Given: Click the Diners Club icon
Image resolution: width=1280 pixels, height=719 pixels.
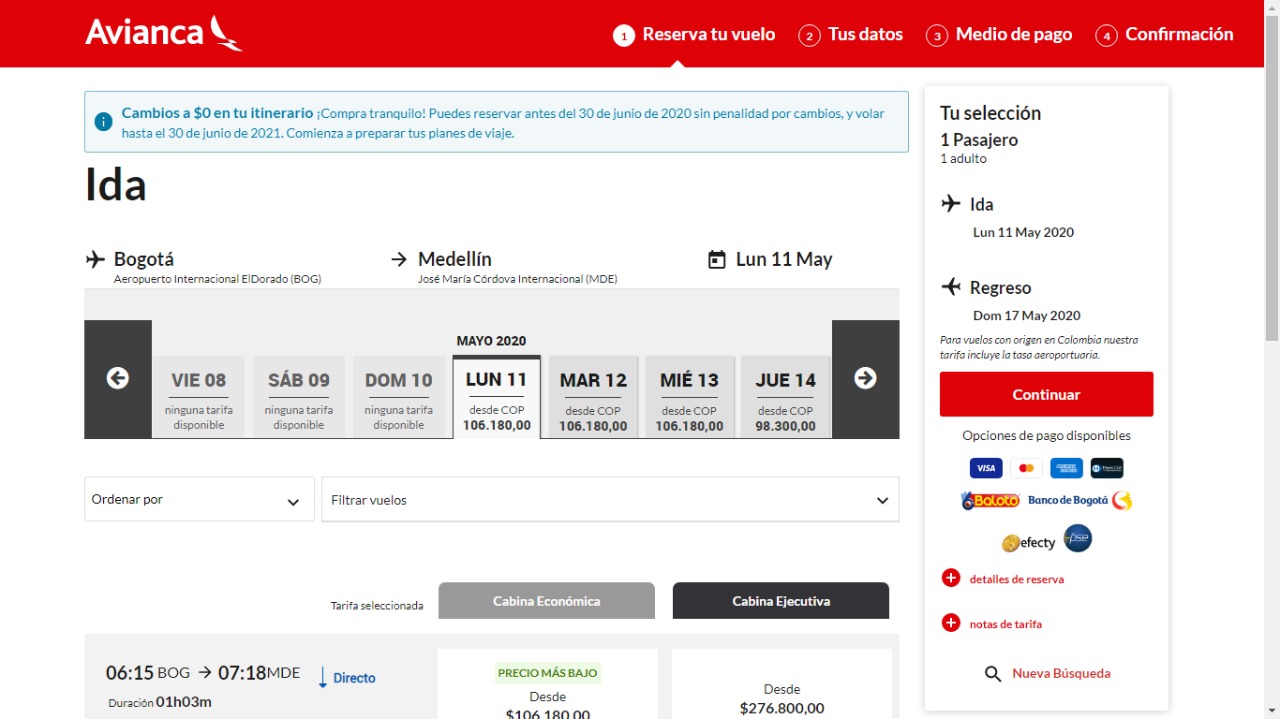Looking at the screenshot, I should [1107, 468].
